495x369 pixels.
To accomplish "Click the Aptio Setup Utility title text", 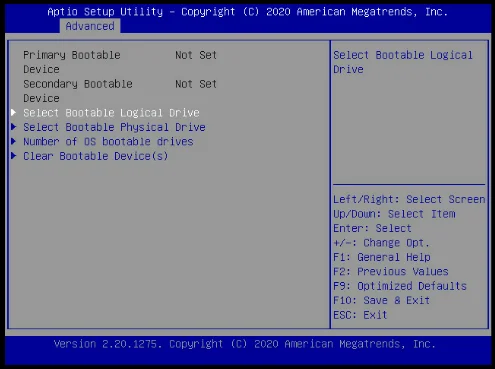I will (248, 12).
